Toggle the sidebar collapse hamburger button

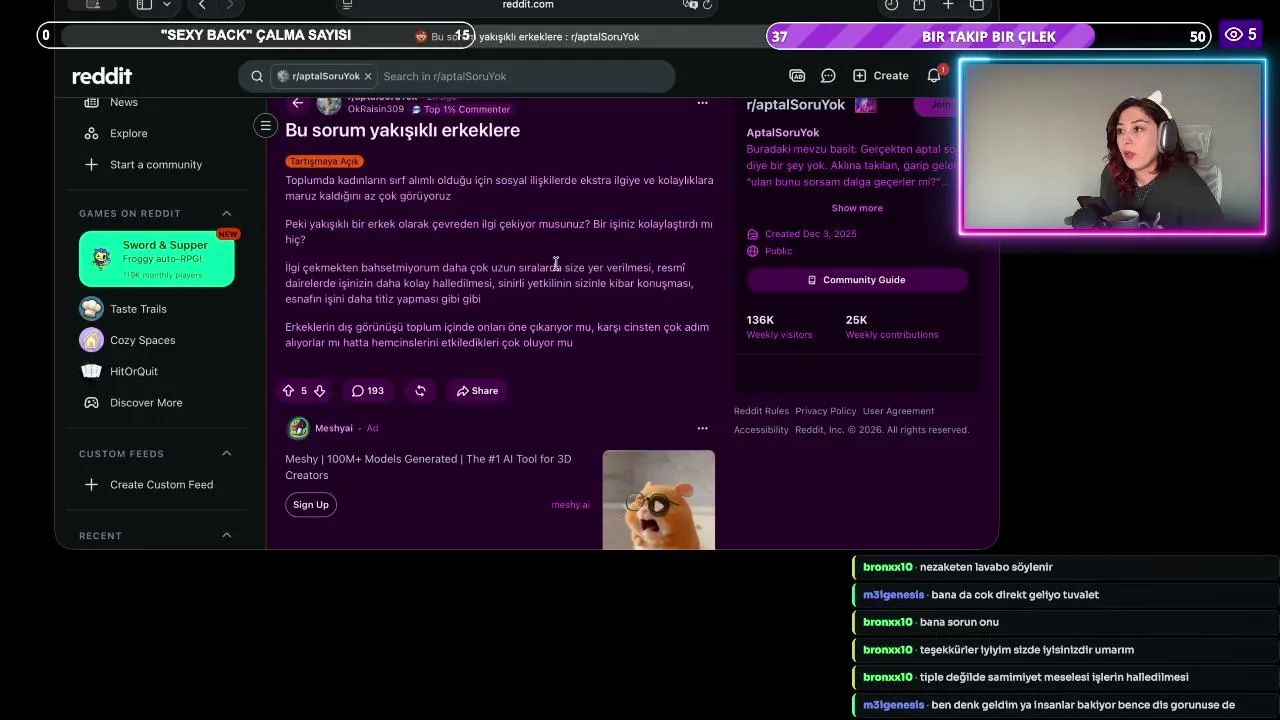click(265, 125)
